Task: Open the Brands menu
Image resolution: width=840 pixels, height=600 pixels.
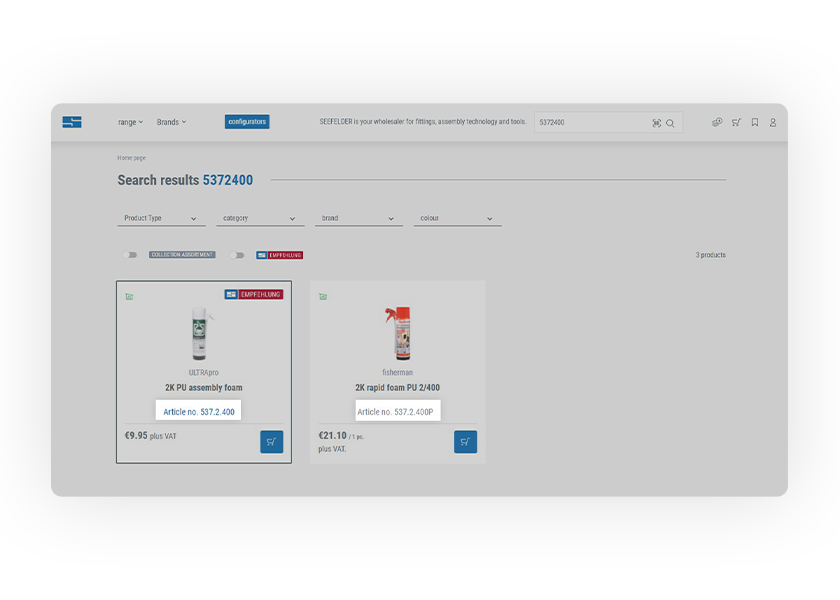Action: 171,122
